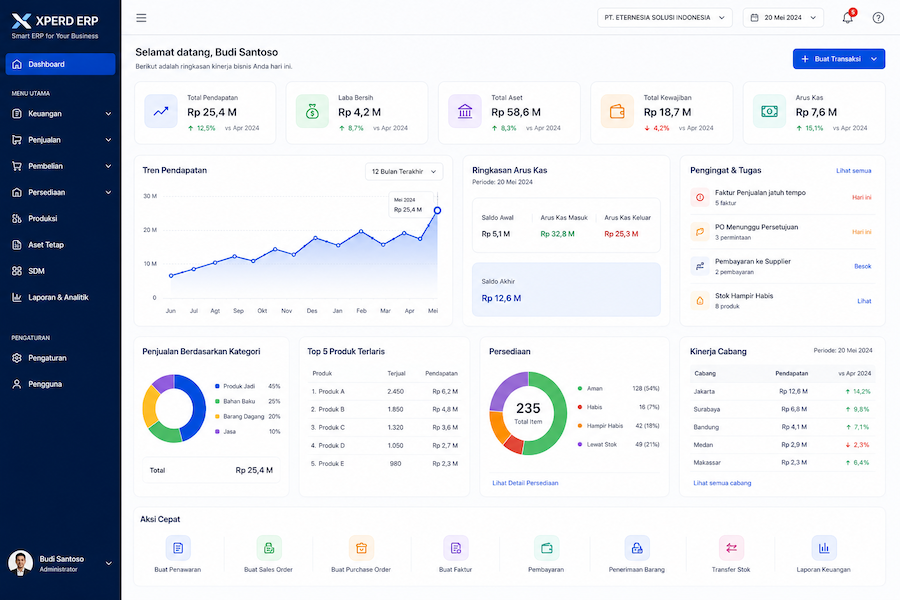The height and width of the screenshot is (600, 900).
Task: Open the 12 Bulan Terakhir dropdown
Action: [404, 171]
